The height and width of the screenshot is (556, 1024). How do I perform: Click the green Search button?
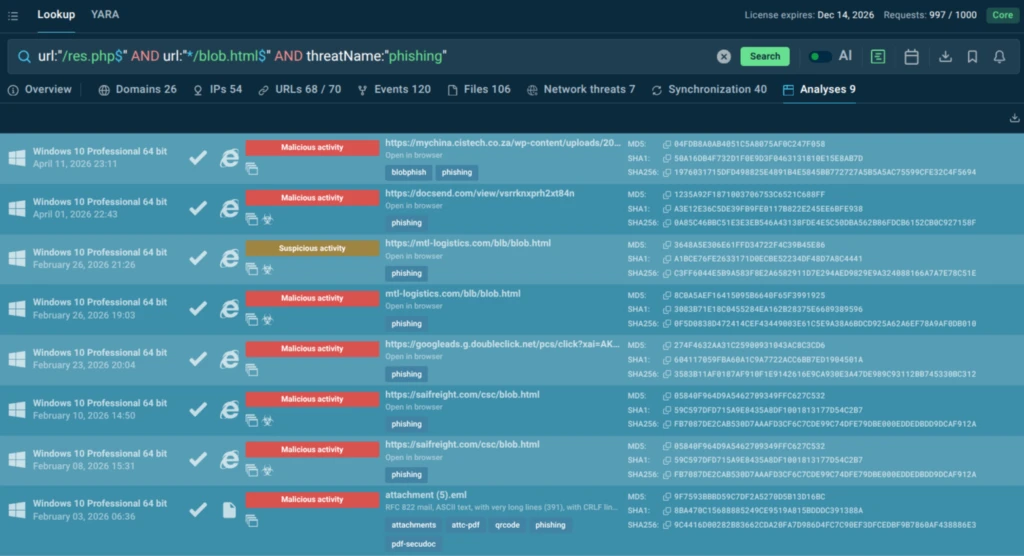[x=764, y=57]
